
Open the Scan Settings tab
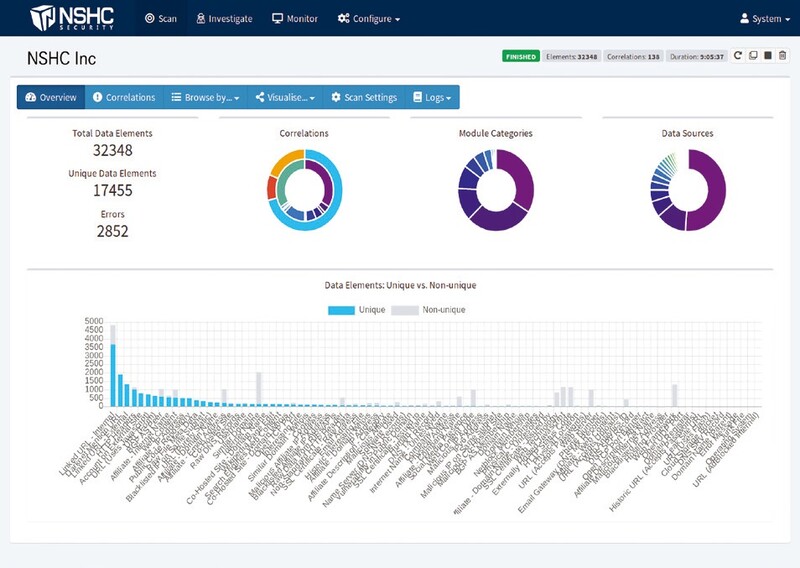click(364, 97)
